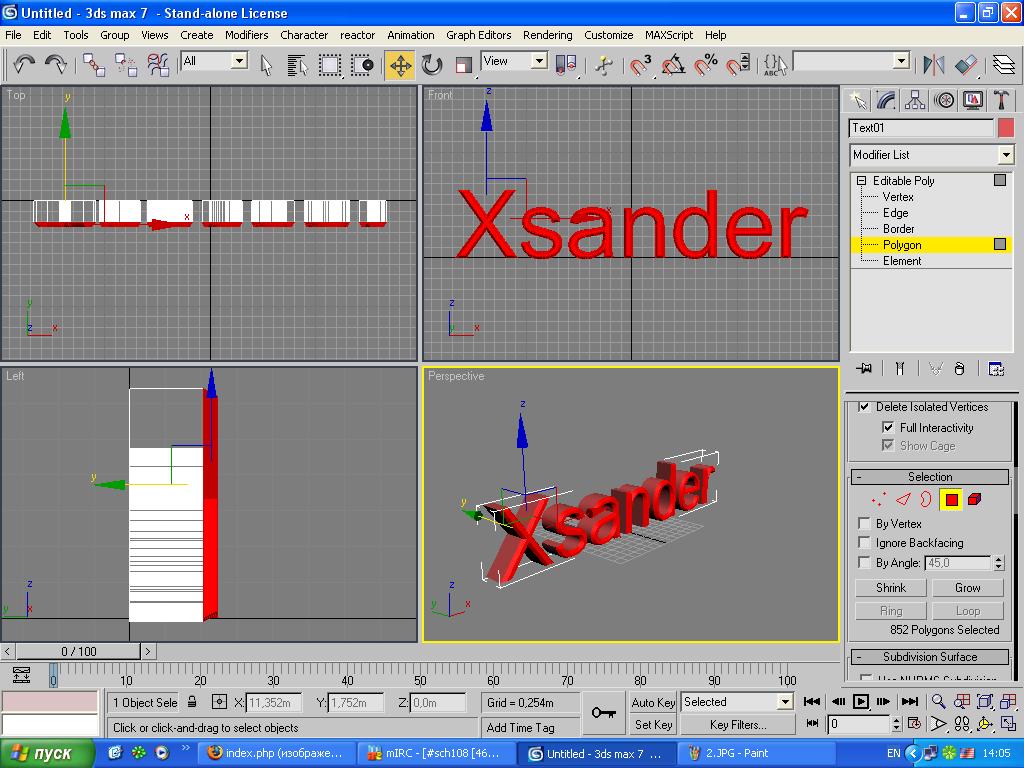Click the Mirror tool icon
Image resolution: width=1024 pixels, height=768 pixels.
point(934,65)
